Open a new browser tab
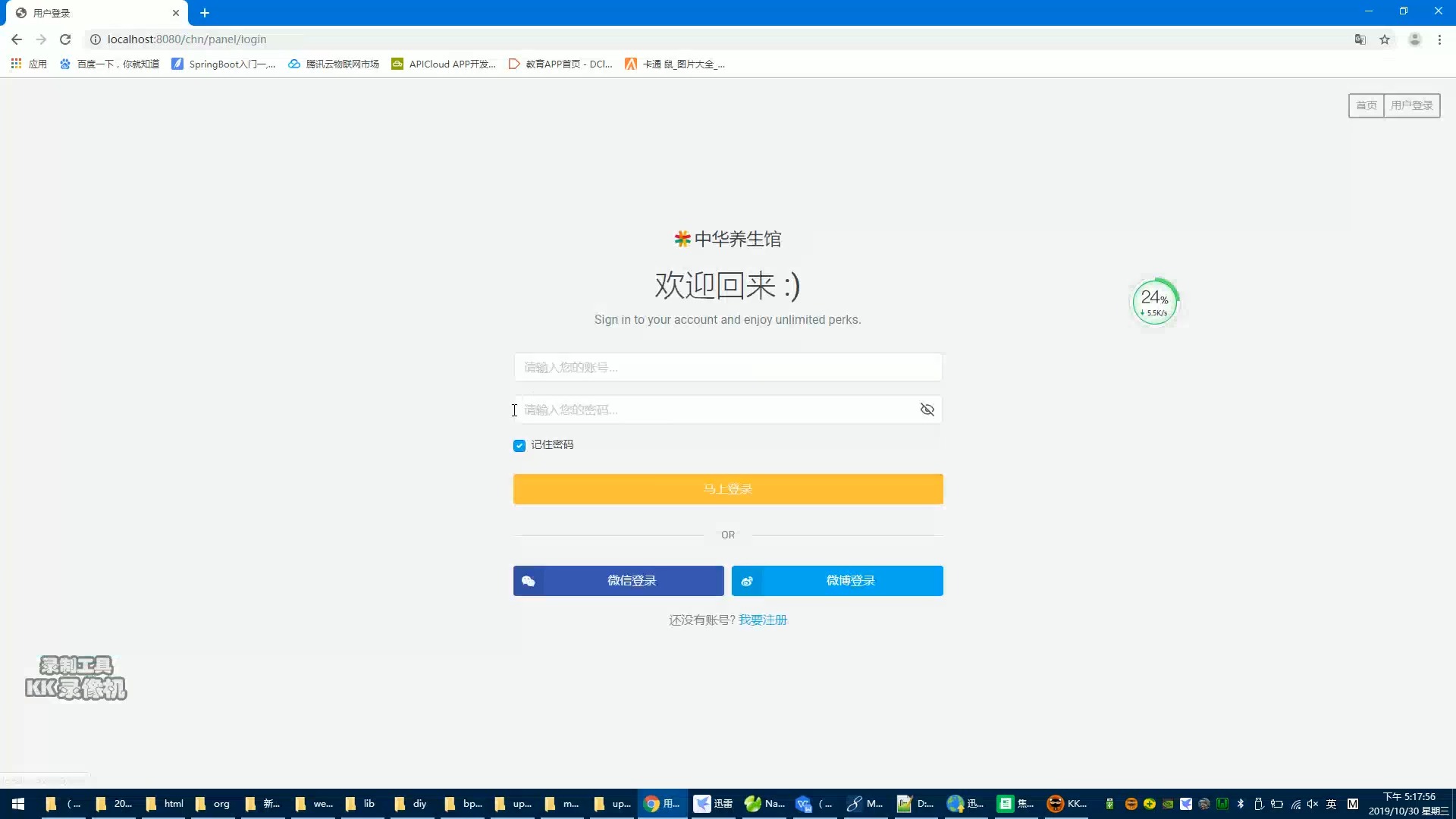This screenshot has height=819, width=1456. [205, 13]
